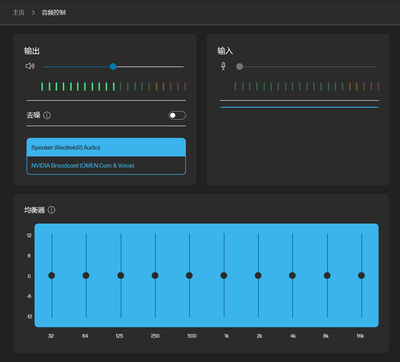Screen dimensions: 400x362
Task: Select NVIDIA Broadcast (OMEN Cam & Voice) device
Action: pyautogui.click(x=106, y=165)
